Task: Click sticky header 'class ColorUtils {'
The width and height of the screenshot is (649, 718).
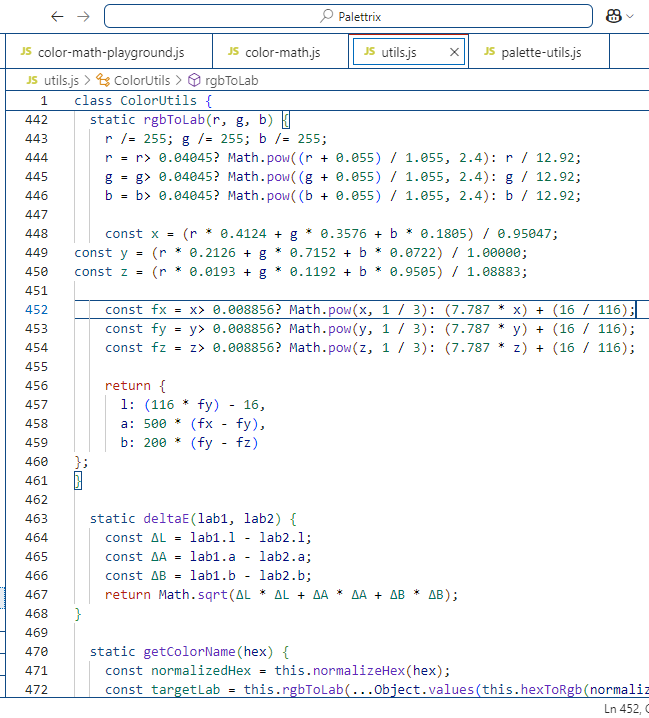Action: point(143,101)
